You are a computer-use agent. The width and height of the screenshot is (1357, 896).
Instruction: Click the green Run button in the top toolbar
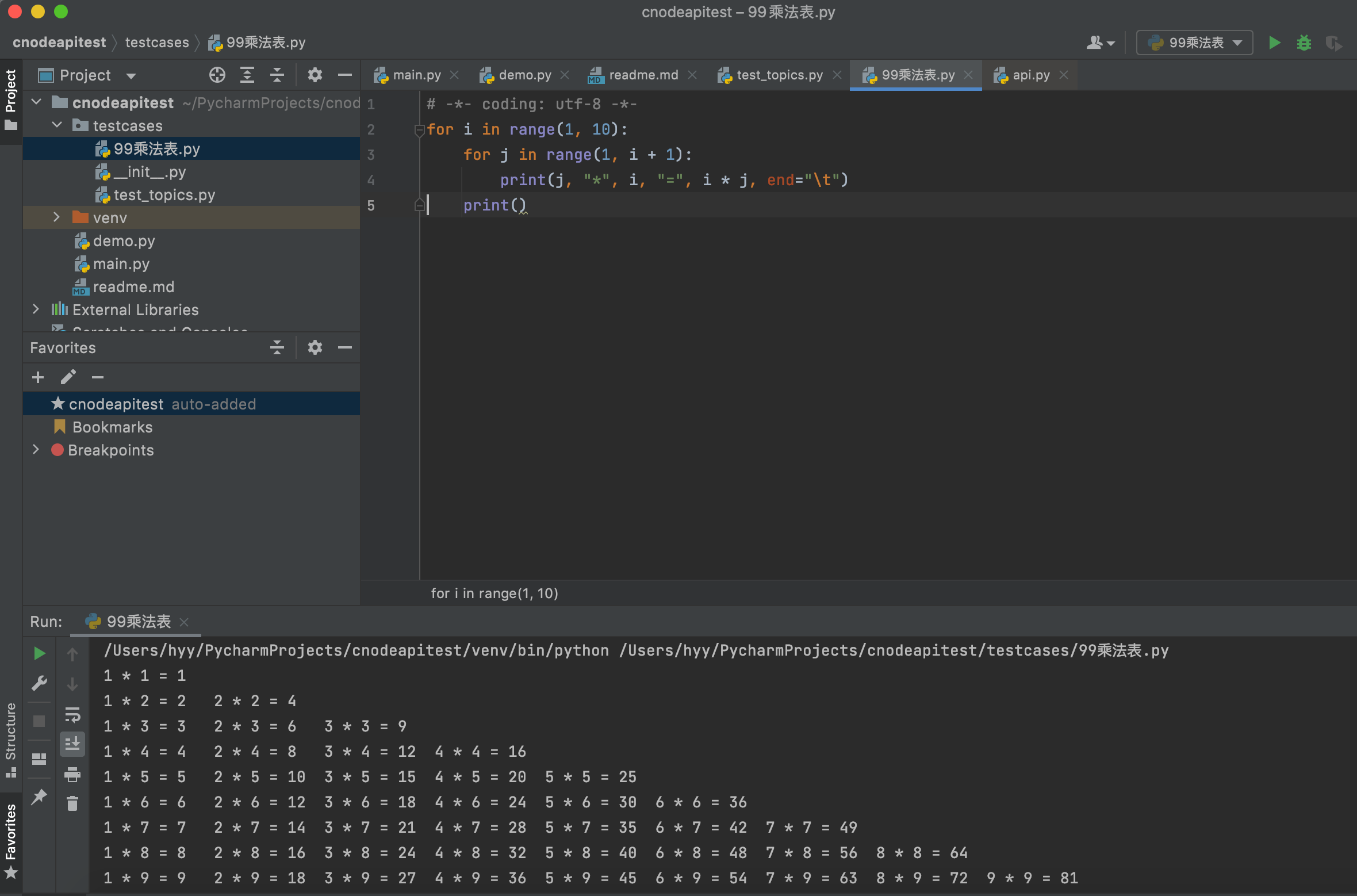point(1274,43)
